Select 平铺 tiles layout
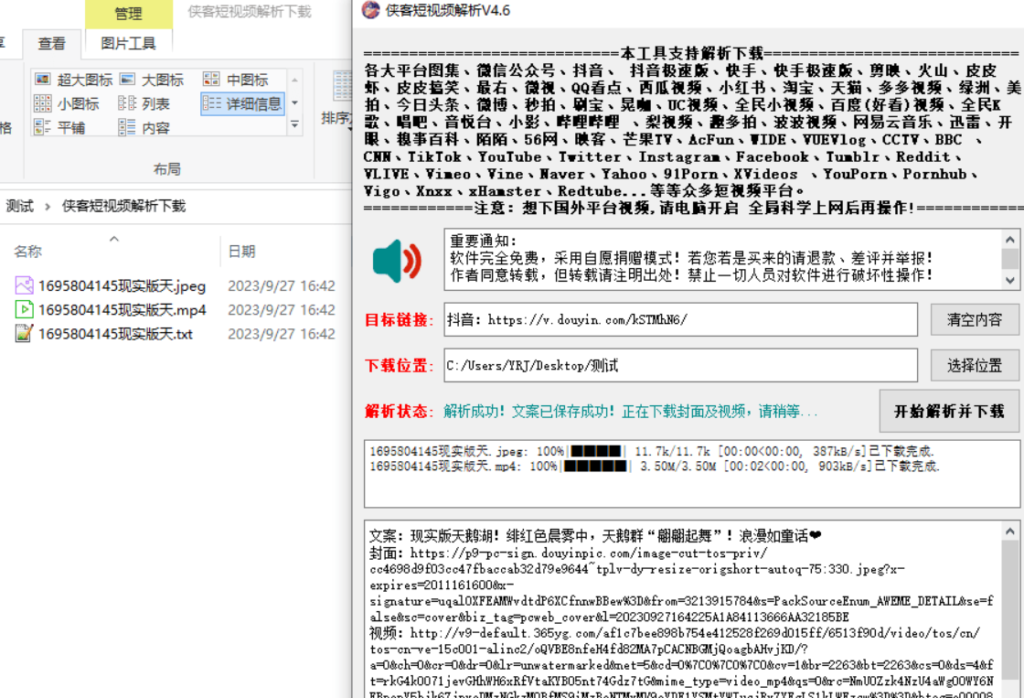This screenshot has height=698, width=1024. (60, 128)
